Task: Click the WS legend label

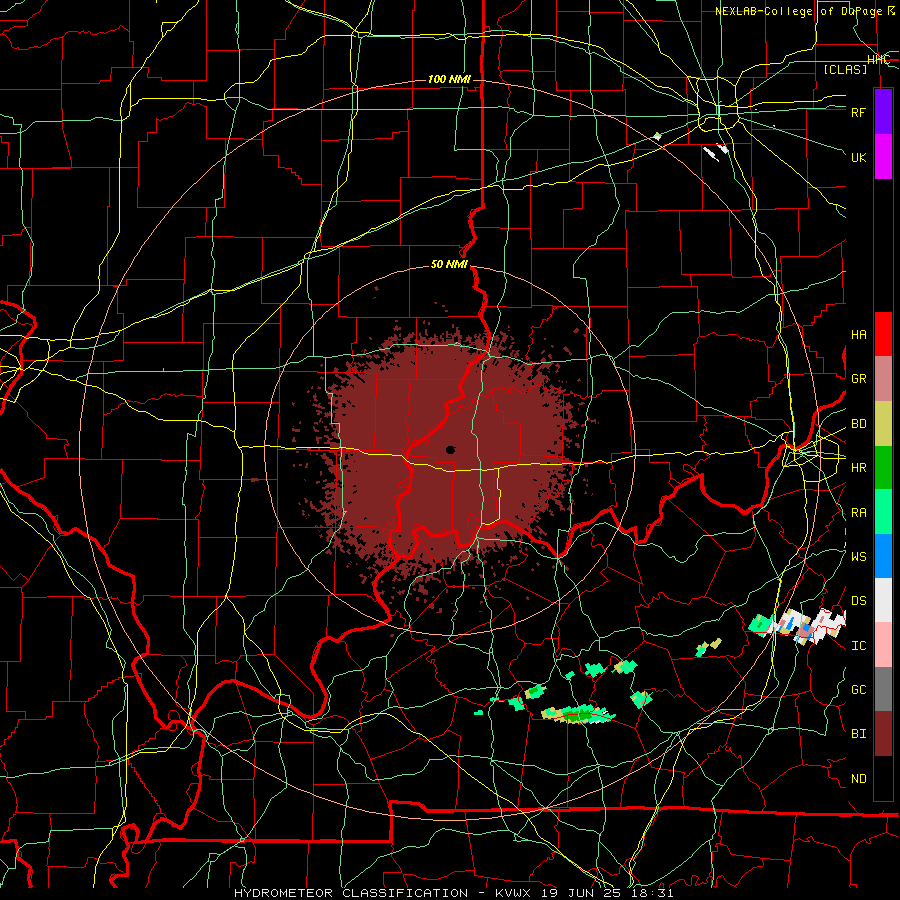Action: 859,557
